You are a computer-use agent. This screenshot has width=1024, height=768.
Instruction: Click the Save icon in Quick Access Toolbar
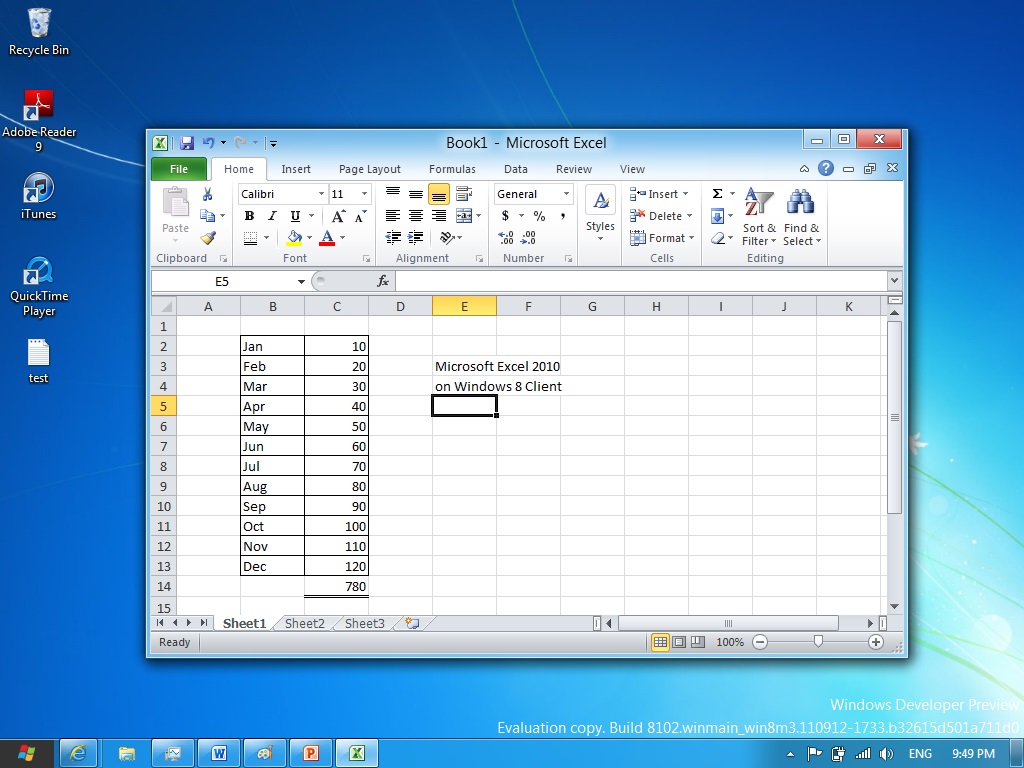(x=187, y=143)
